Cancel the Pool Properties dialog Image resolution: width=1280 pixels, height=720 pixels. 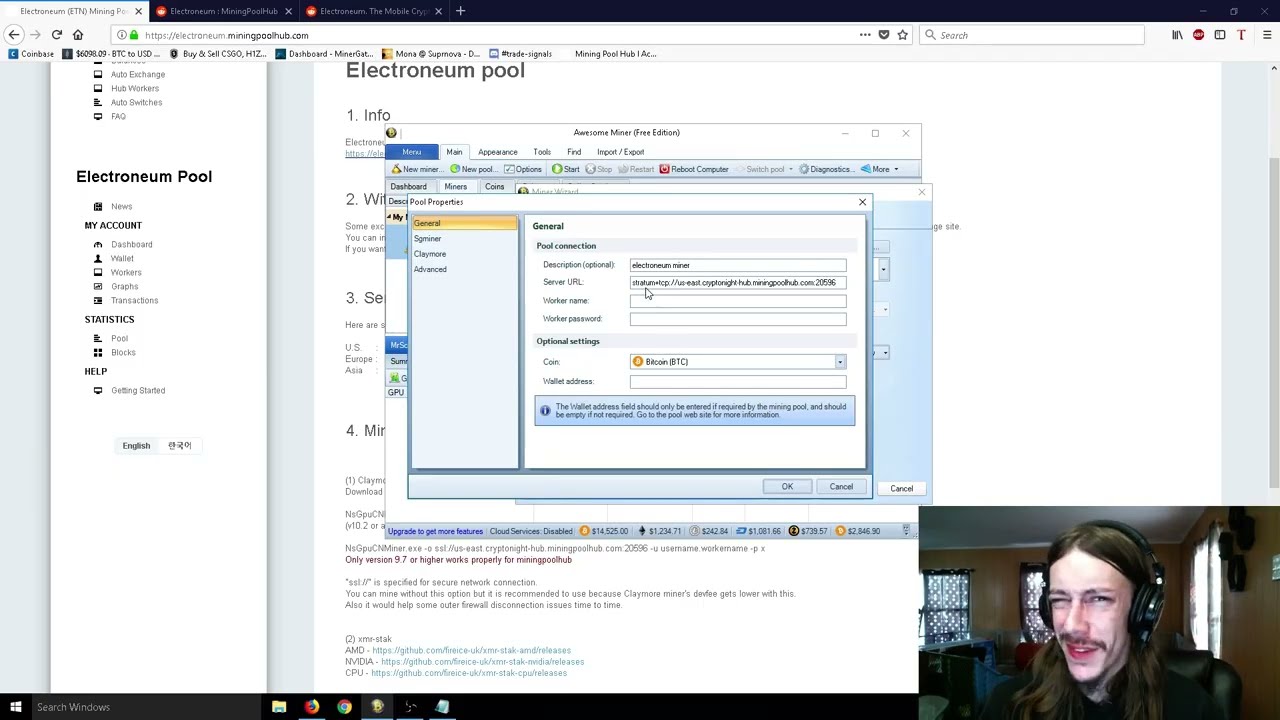[x=841, y=487]
